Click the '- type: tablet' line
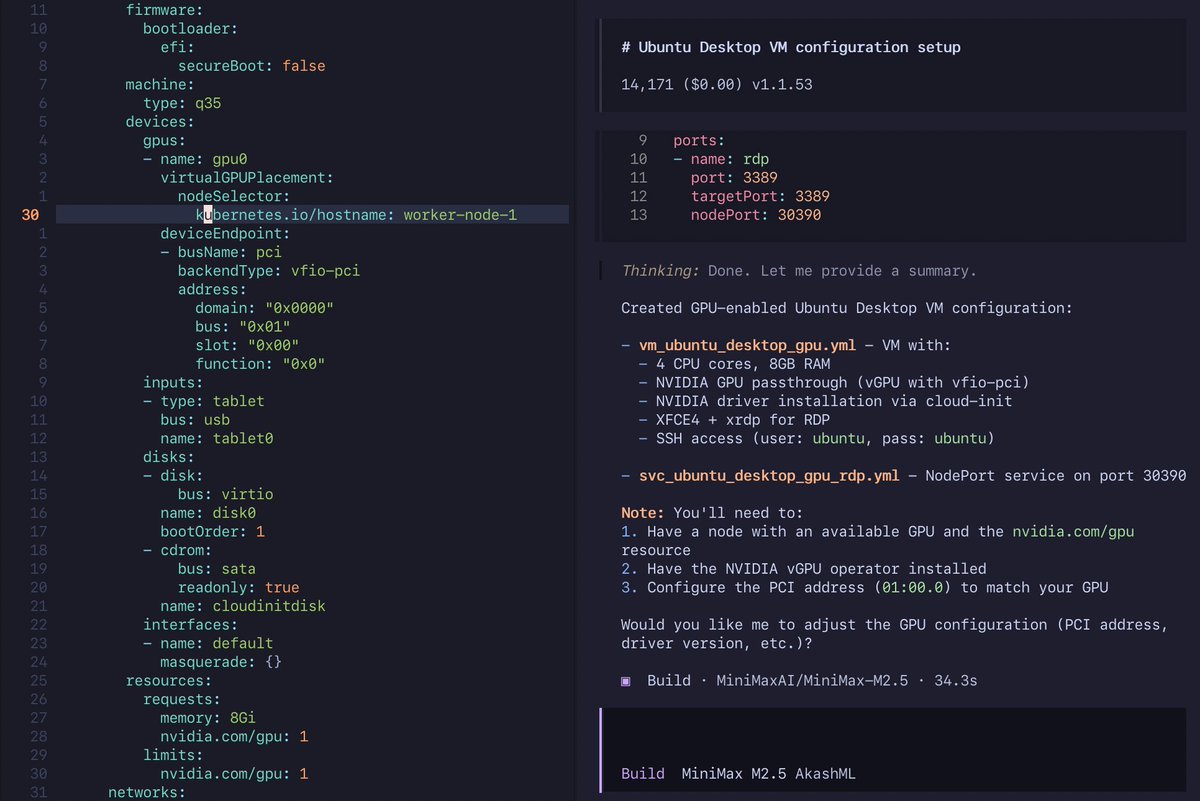Viewport: 1200px width, 801px height. point(204,401)
